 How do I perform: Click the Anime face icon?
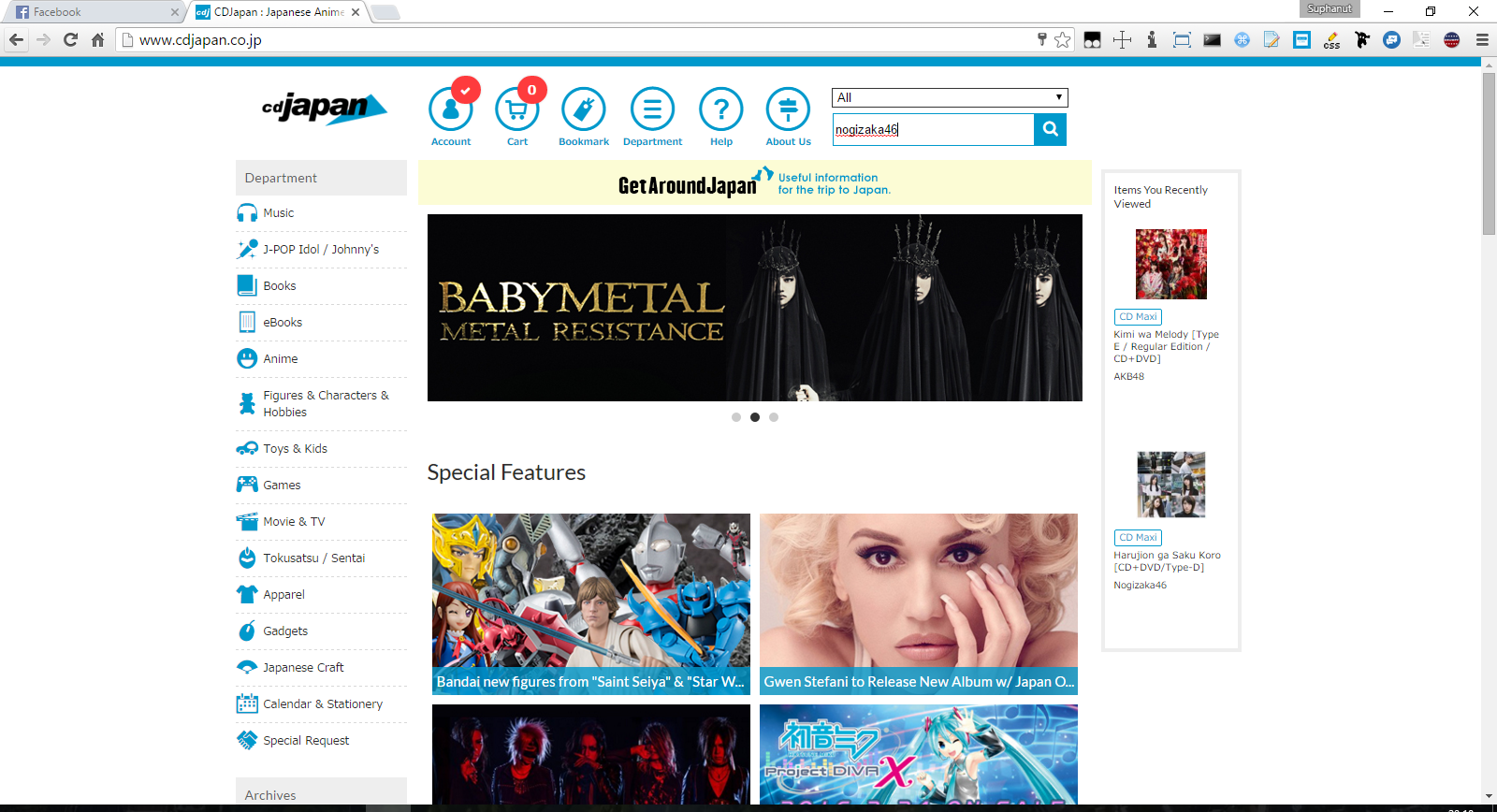247,358
